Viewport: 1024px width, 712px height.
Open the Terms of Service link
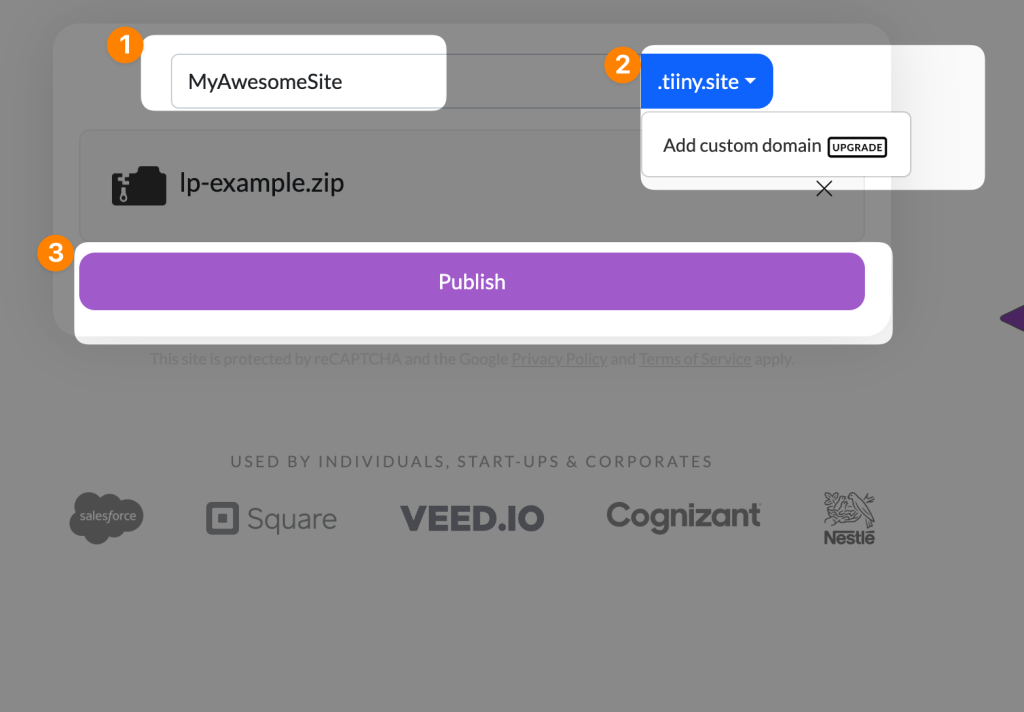pyautogui.click(x=694, y=359)
